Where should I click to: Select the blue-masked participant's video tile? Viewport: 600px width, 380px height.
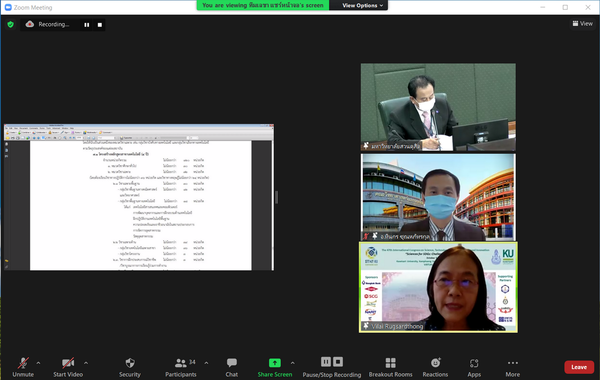point(438,197)
